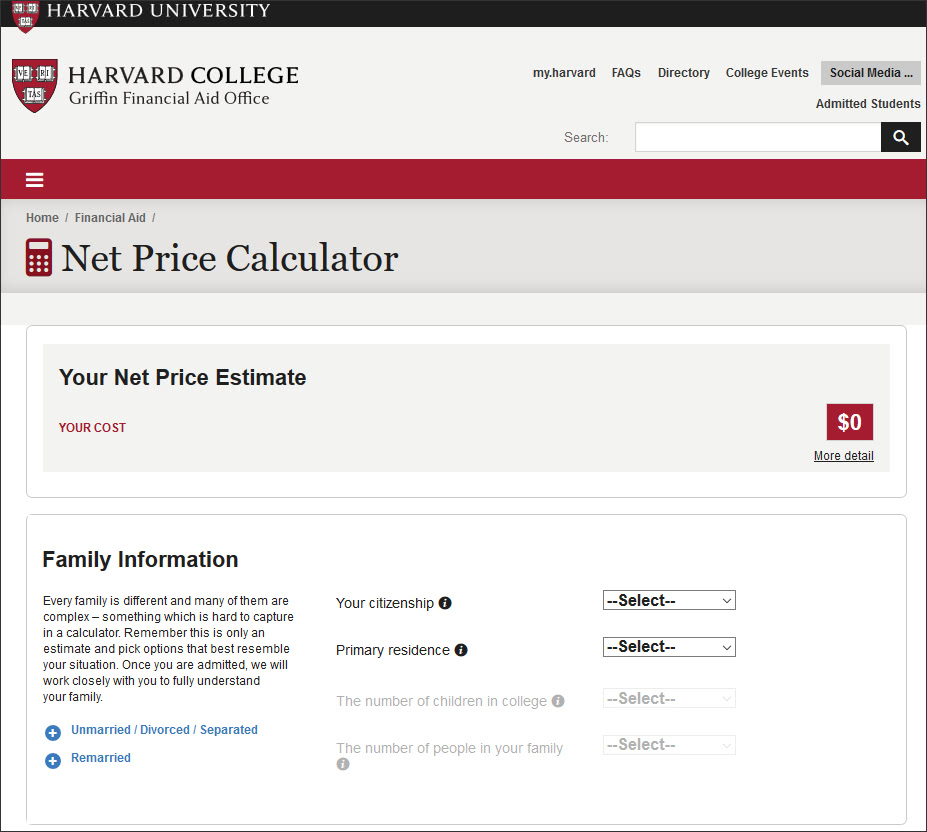Click the Primary residence info icon
The image size is (927, 832).
click(461, 650)
